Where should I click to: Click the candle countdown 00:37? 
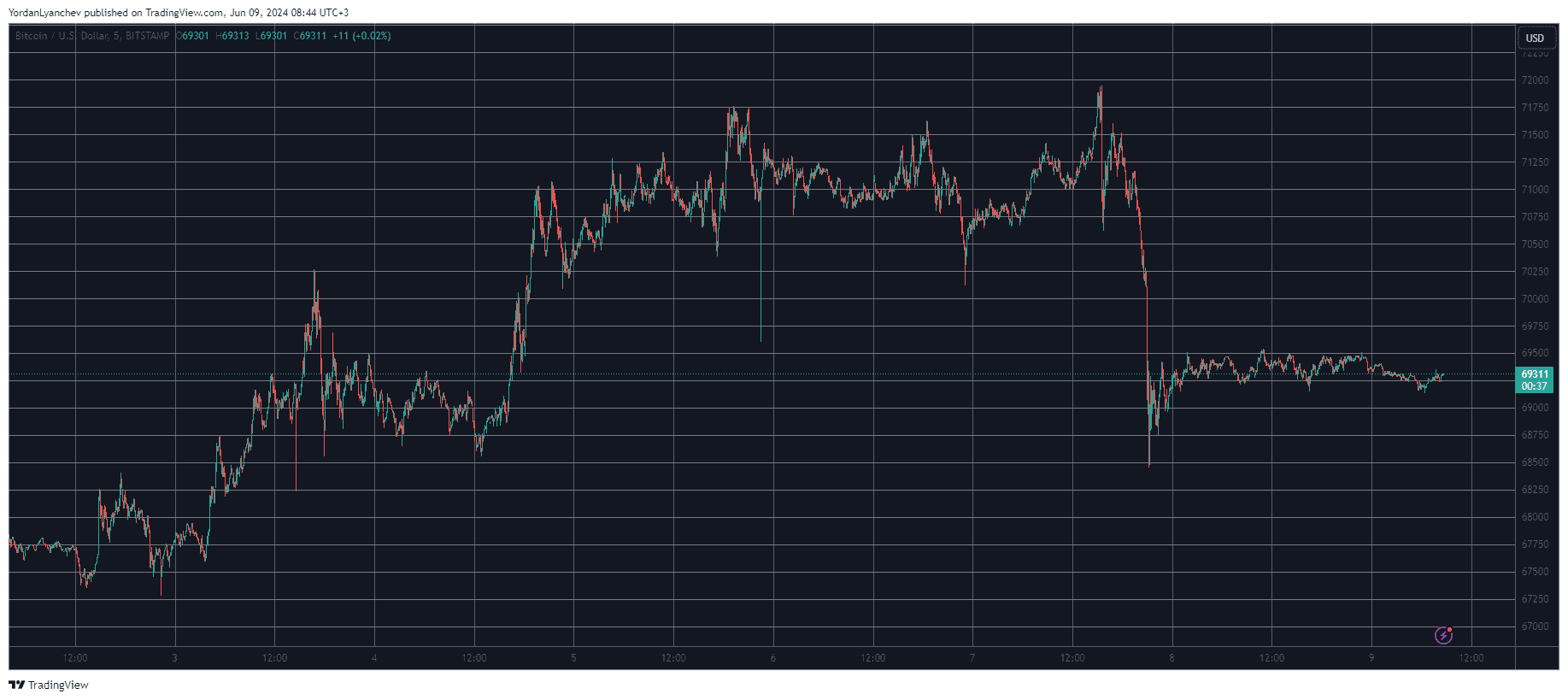1535,386
